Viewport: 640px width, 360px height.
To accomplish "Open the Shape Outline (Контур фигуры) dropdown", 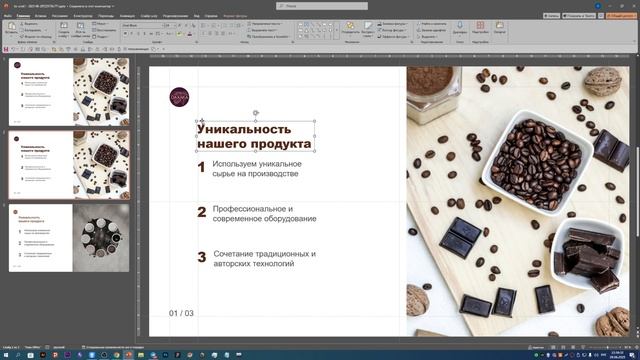I will click(x=392, y=30).
